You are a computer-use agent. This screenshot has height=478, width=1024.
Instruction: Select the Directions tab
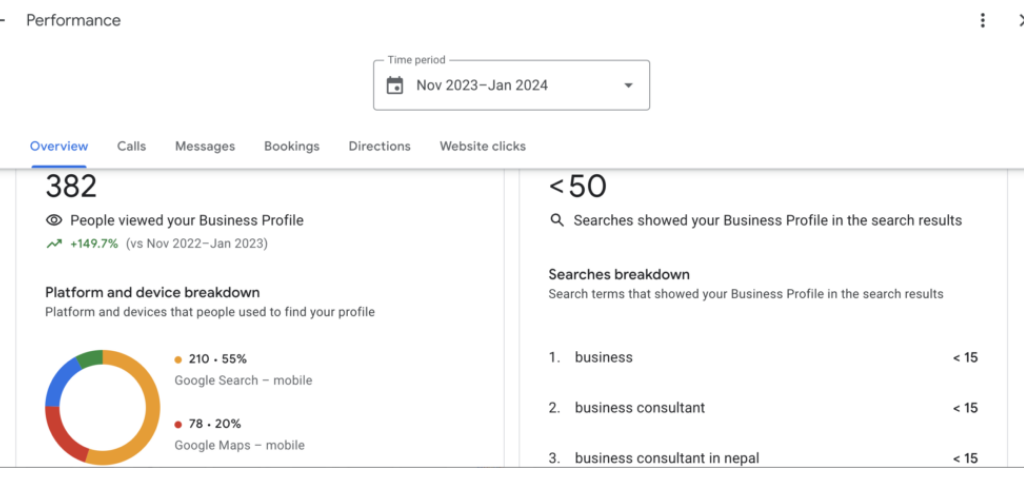(379, 146)
